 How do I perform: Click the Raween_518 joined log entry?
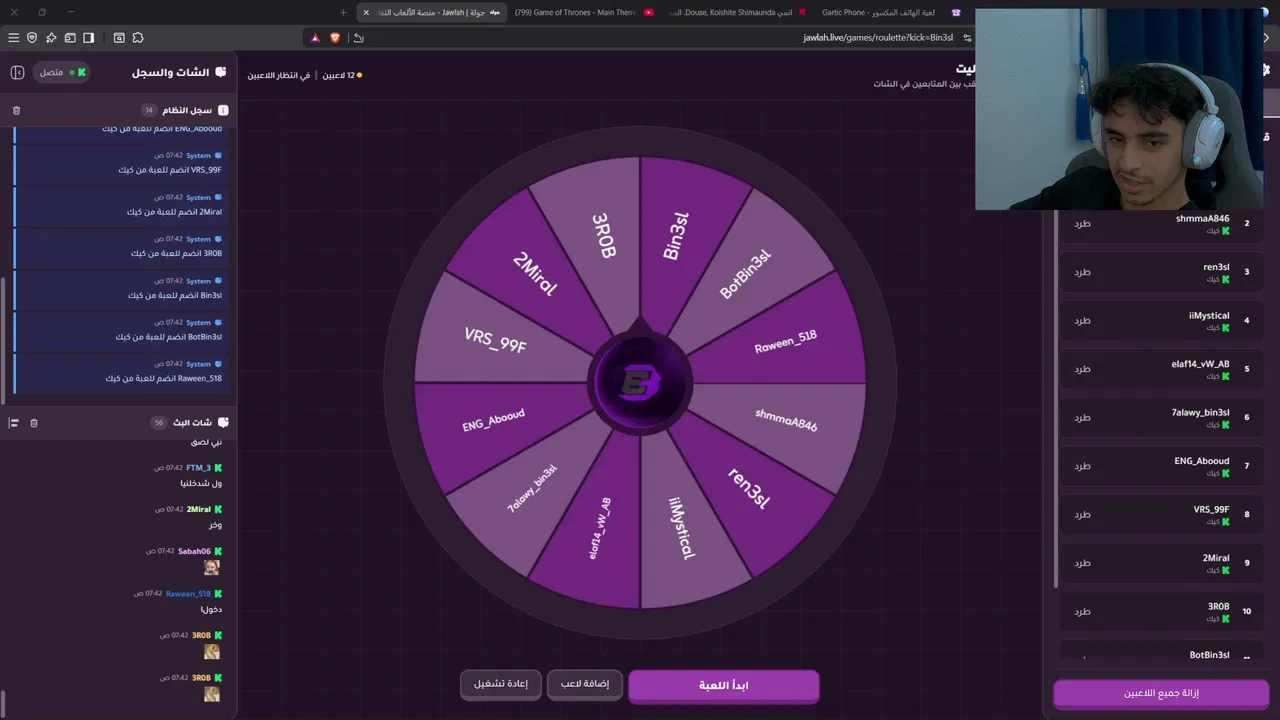[122, 372]
